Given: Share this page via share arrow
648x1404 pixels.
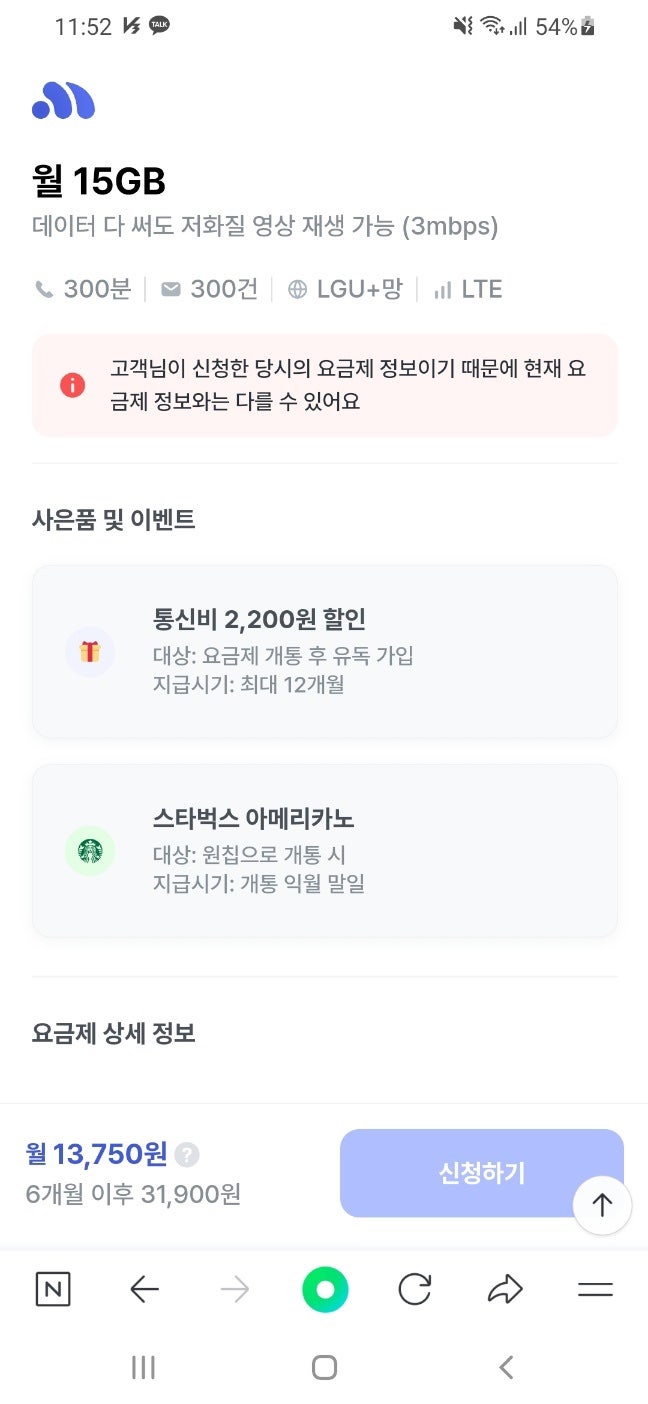Looking at the screenshot, I should 505,1290.
